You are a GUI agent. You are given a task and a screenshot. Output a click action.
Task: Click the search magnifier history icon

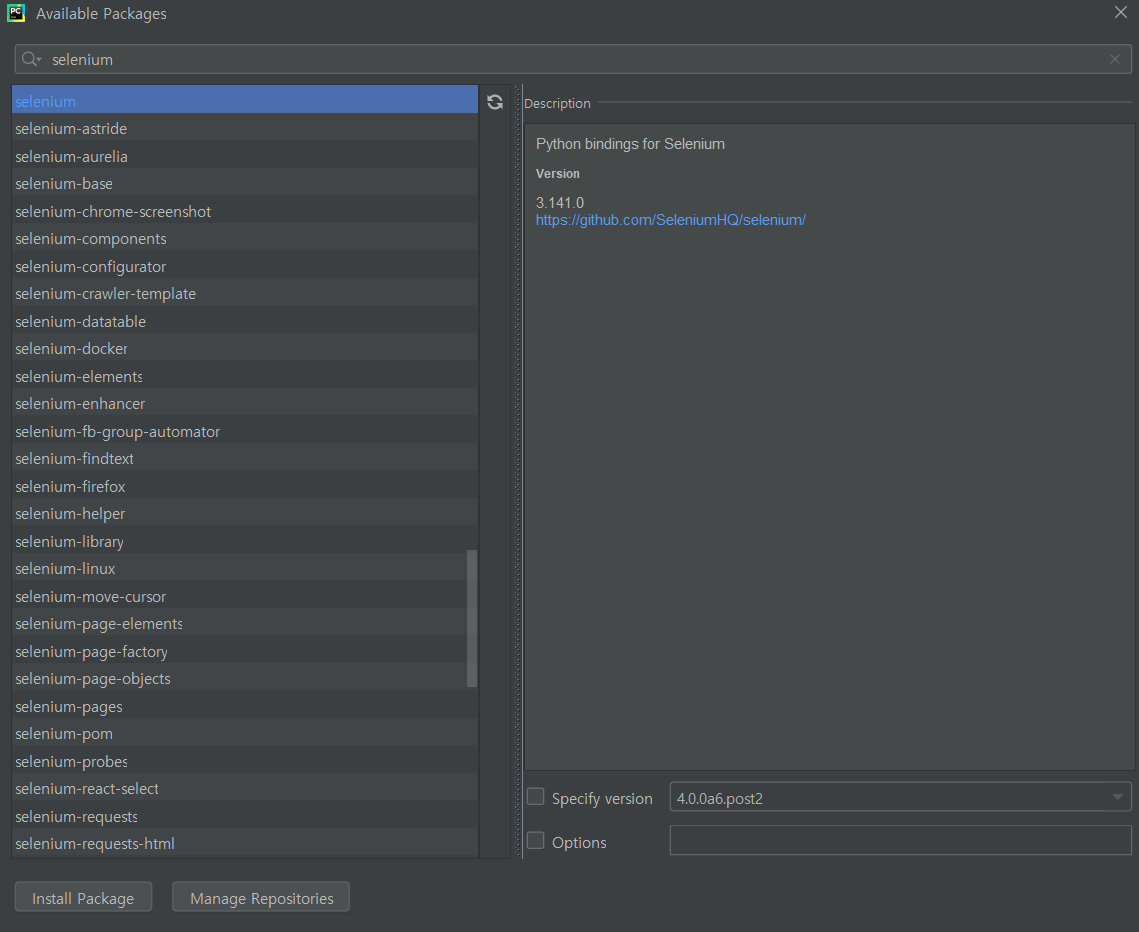pos(31,59)
